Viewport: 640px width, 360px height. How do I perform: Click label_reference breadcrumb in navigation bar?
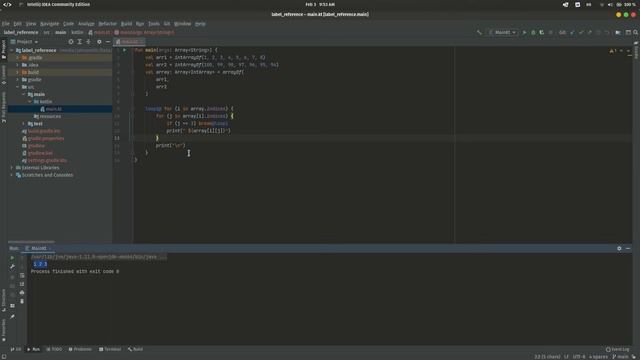[x=21, y=32]
